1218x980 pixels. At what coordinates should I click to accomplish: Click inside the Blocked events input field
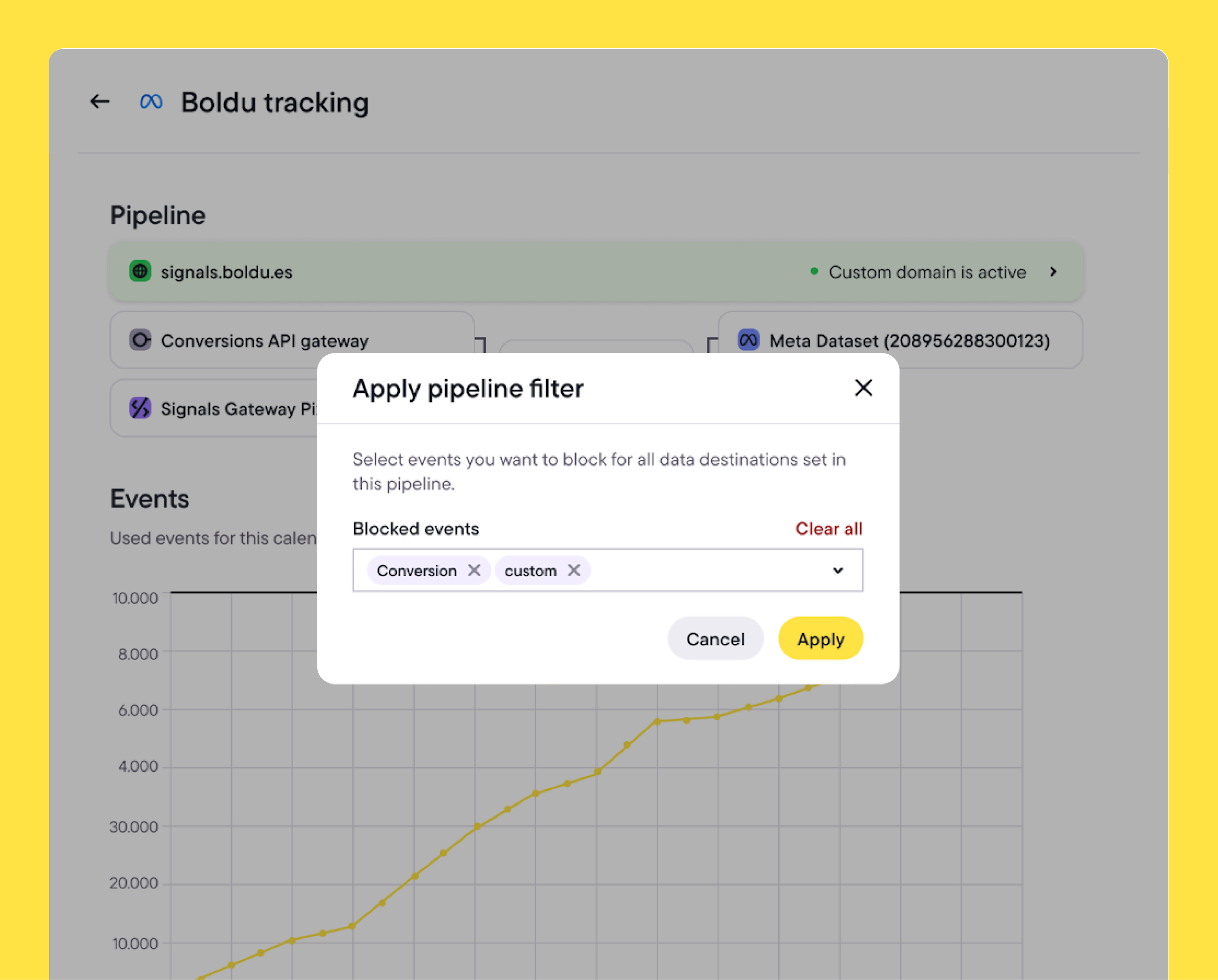click(706, 570)
